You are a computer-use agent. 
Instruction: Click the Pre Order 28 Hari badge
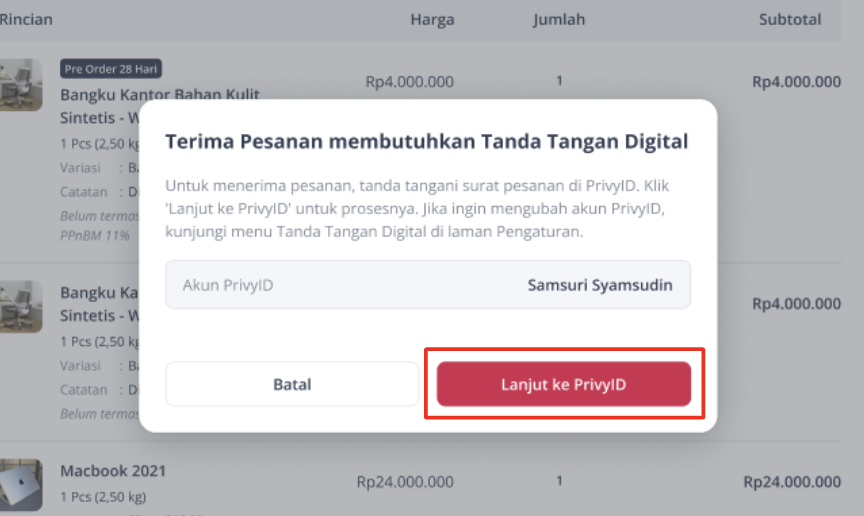click(x=111, y=69)
